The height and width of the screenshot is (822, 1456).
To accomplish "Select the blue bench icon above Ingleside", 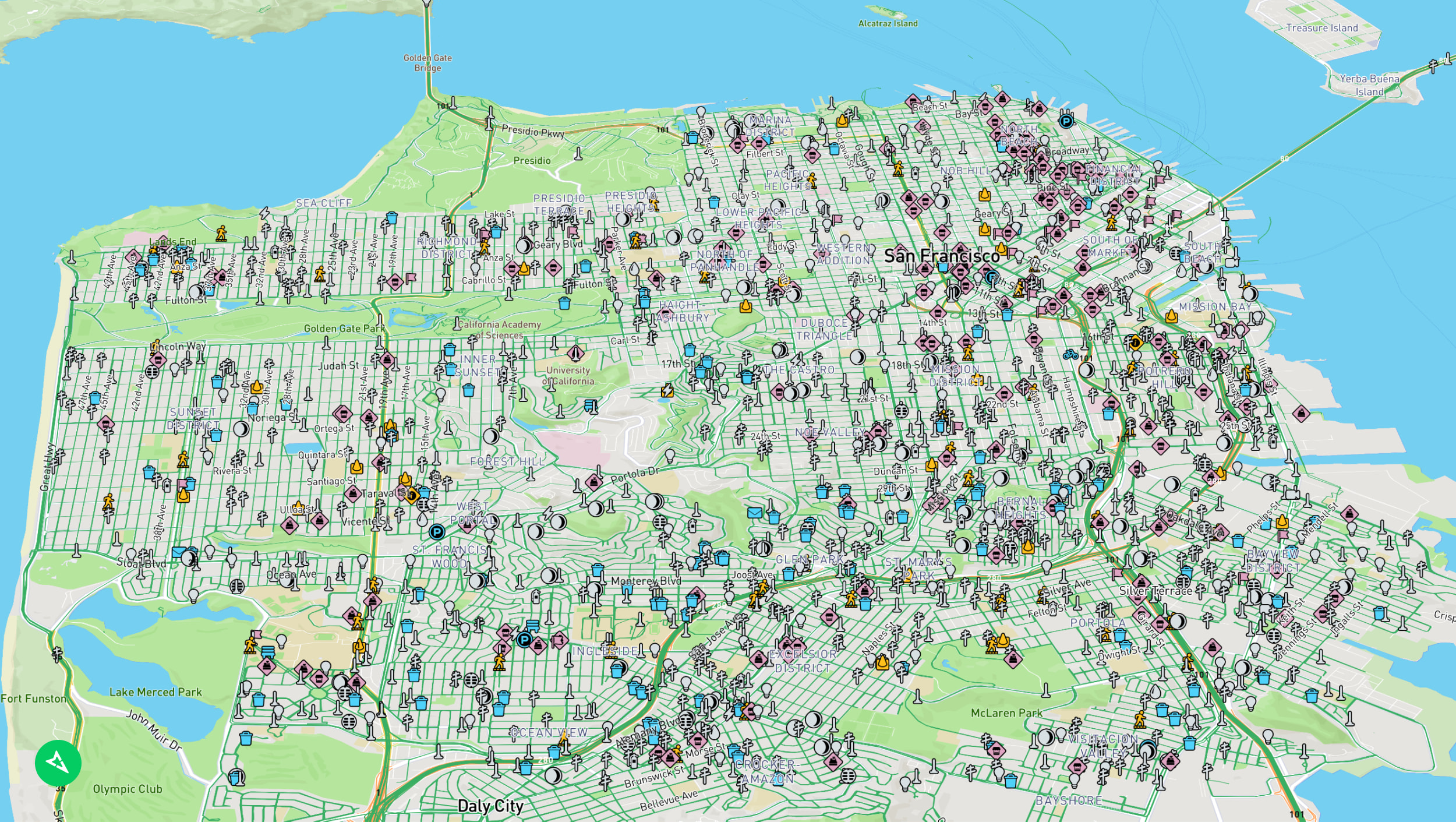I will click(x=532, y=625).
